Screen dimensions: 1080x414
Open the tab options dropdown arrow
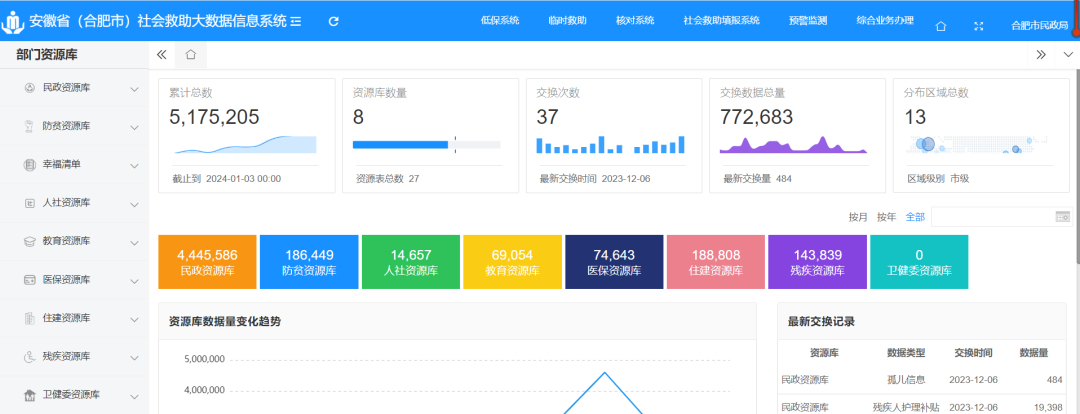click(1068, 54)
